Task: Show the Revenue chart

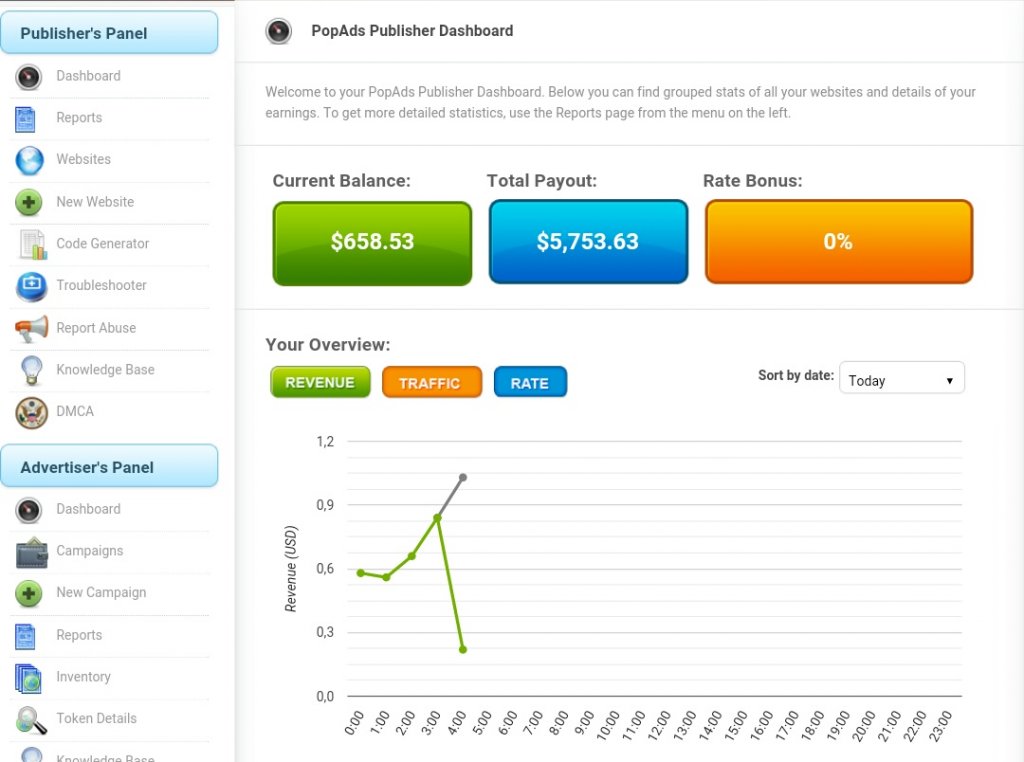Action: pyautogui.click(x=320, y=382)
